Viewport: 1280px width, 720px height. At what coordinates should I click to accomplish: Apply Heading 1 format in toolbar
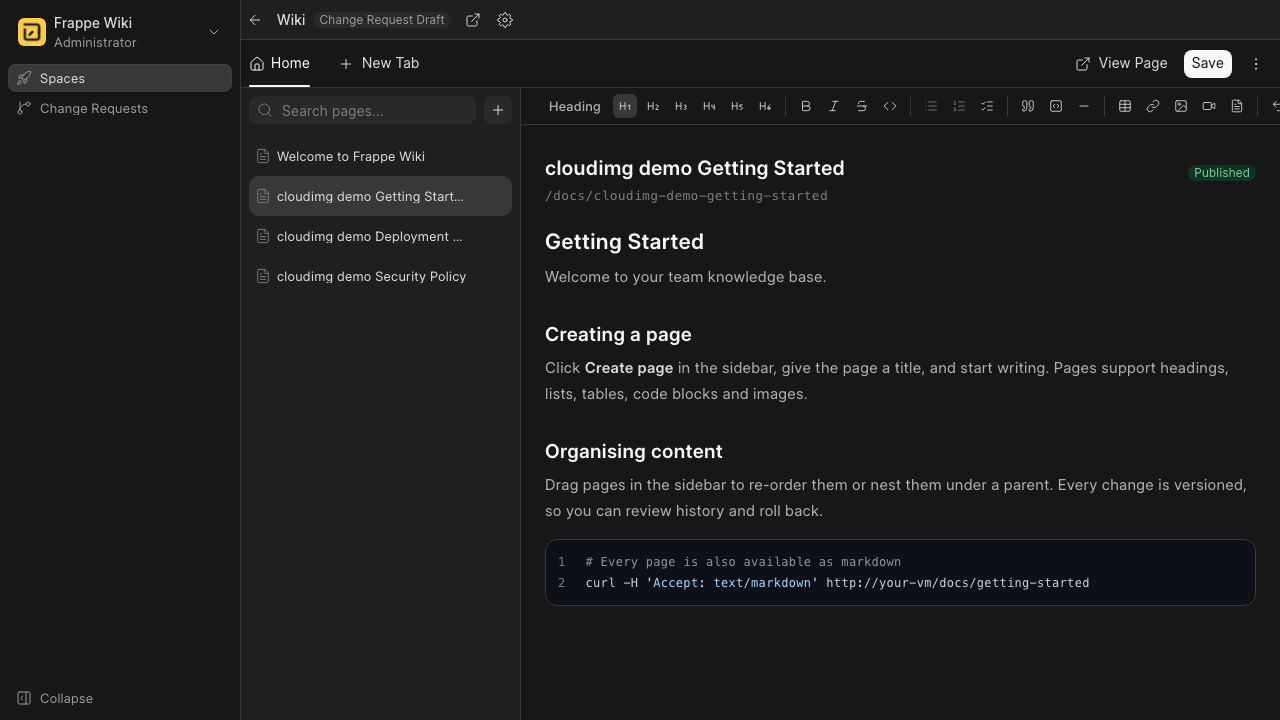(x=625, y=106)
